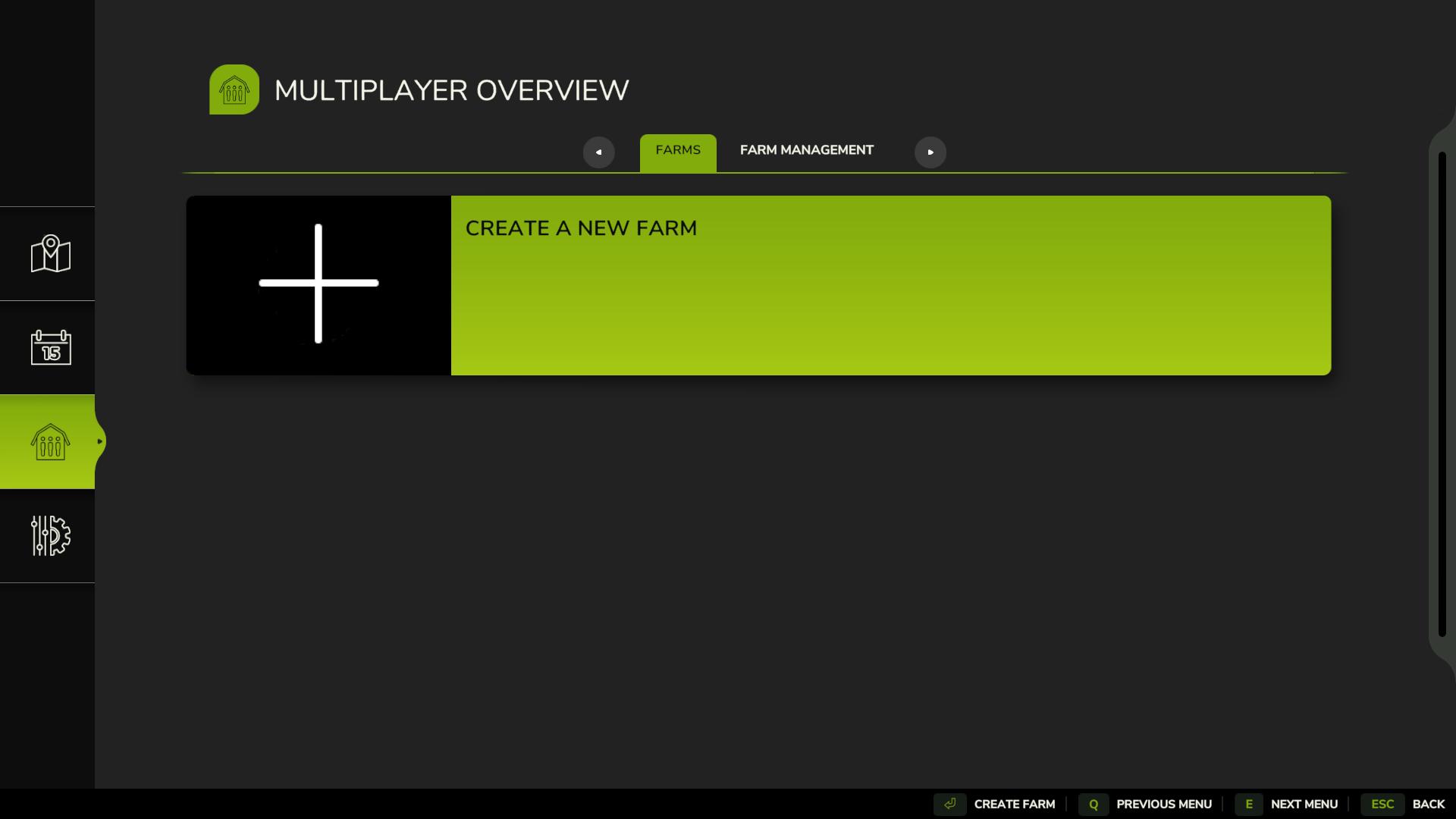
Task: Click the ESC key icon
Action: coord(1382,804)
